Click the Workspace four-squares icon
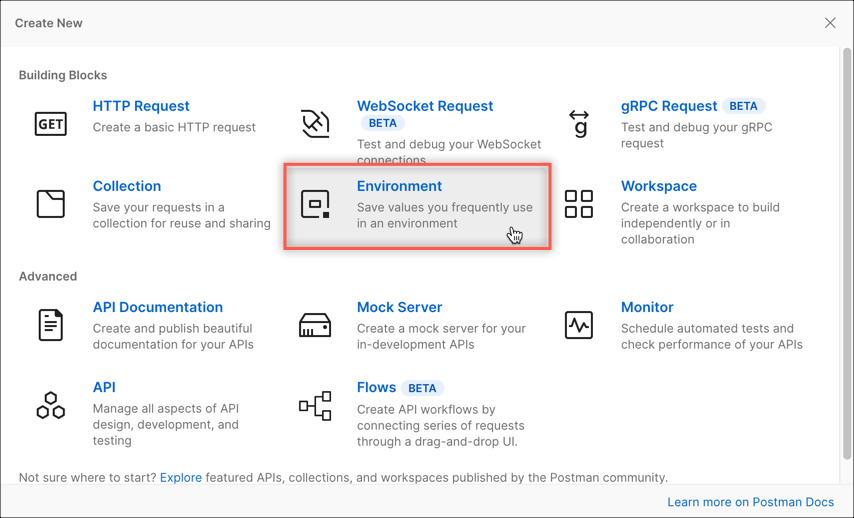The image size is (854, 518). point(579,204)
